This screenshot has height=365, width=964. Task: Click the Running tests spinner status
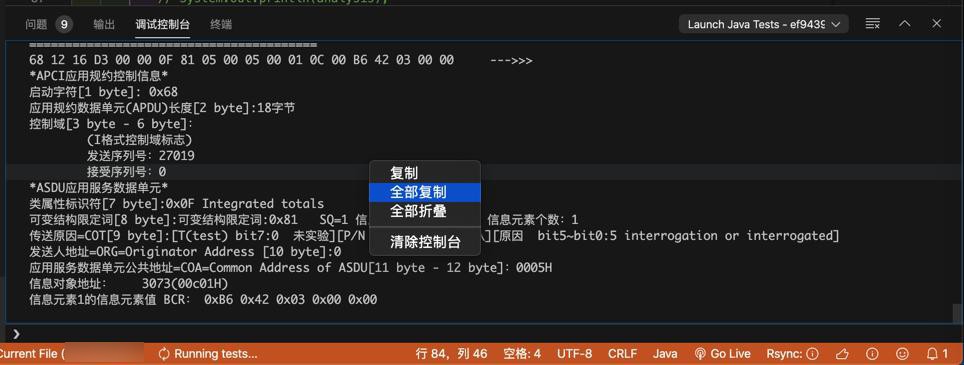pyautogui.click(x=207, y=354)
